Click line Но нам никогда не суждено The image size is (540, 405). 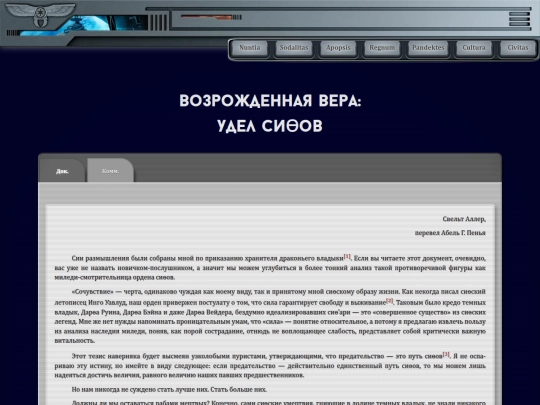tap(169, 390)
